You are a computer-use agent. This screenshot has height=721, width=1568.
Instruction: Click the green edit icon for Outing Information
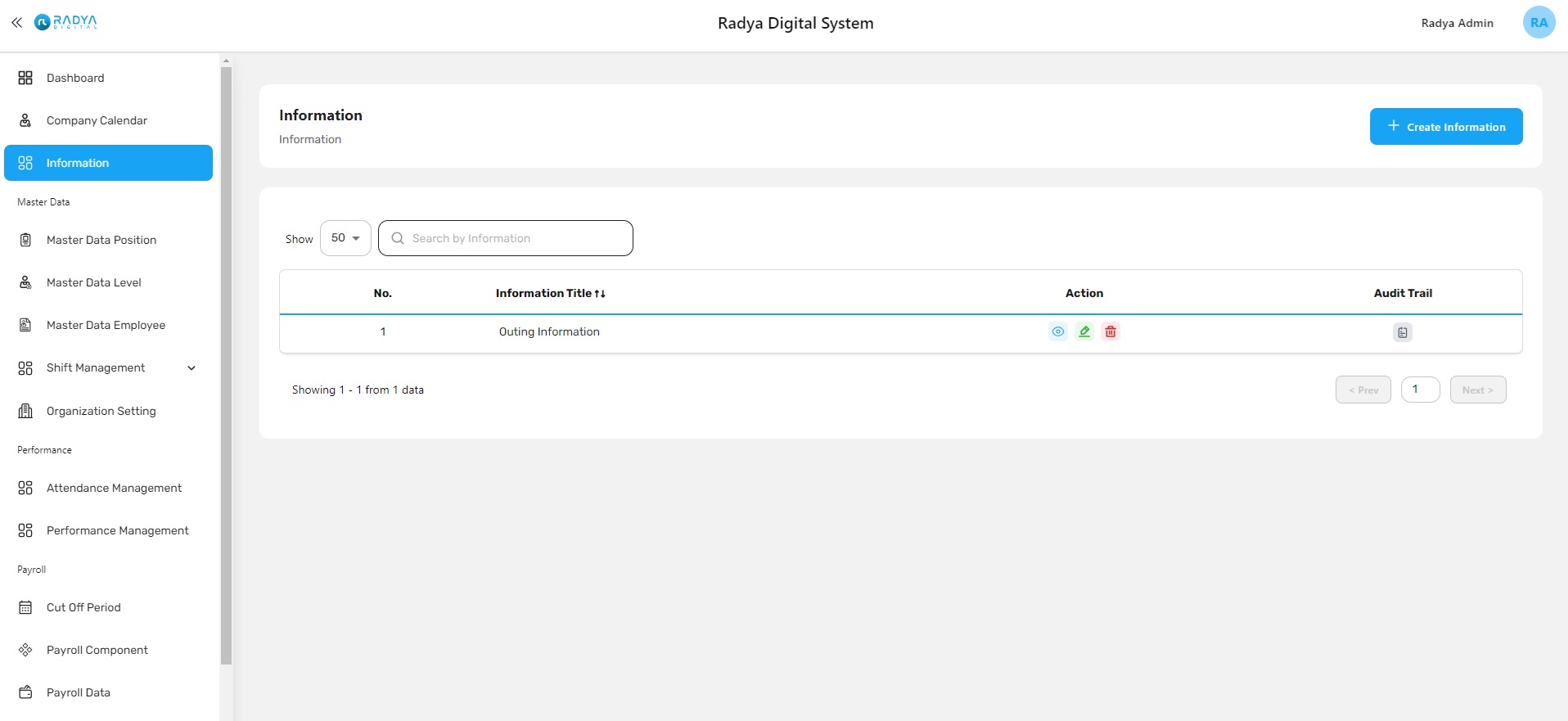pyautogui.click(x=1084, y=331)
